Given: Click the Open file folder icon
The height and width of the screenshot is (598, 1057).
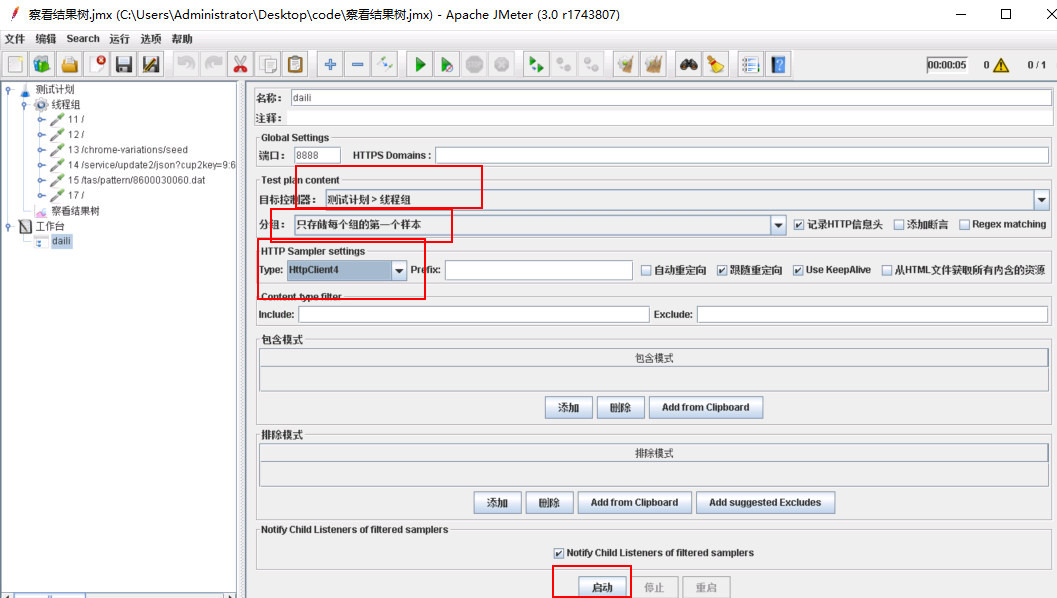Looking at the screenshot, I should pyautogui.click(x=69, y=65).
